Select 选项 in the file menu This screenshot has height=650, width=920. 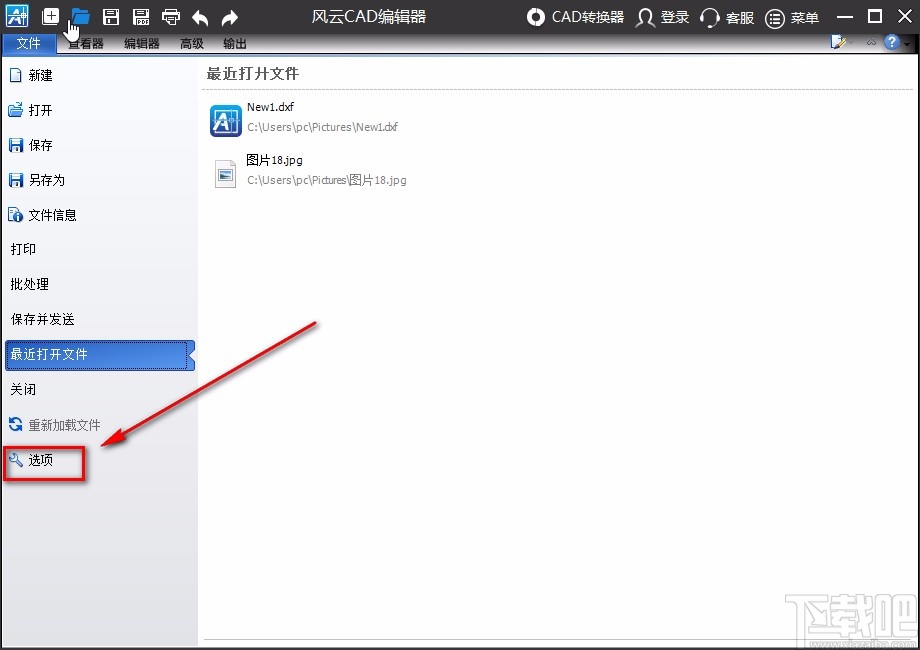[x=41, y=460]
